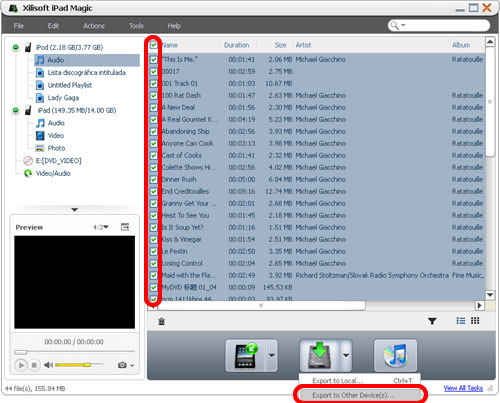Toggle the select-all checkbox in header
Screen dimensions: 500x403
(153, 45)
